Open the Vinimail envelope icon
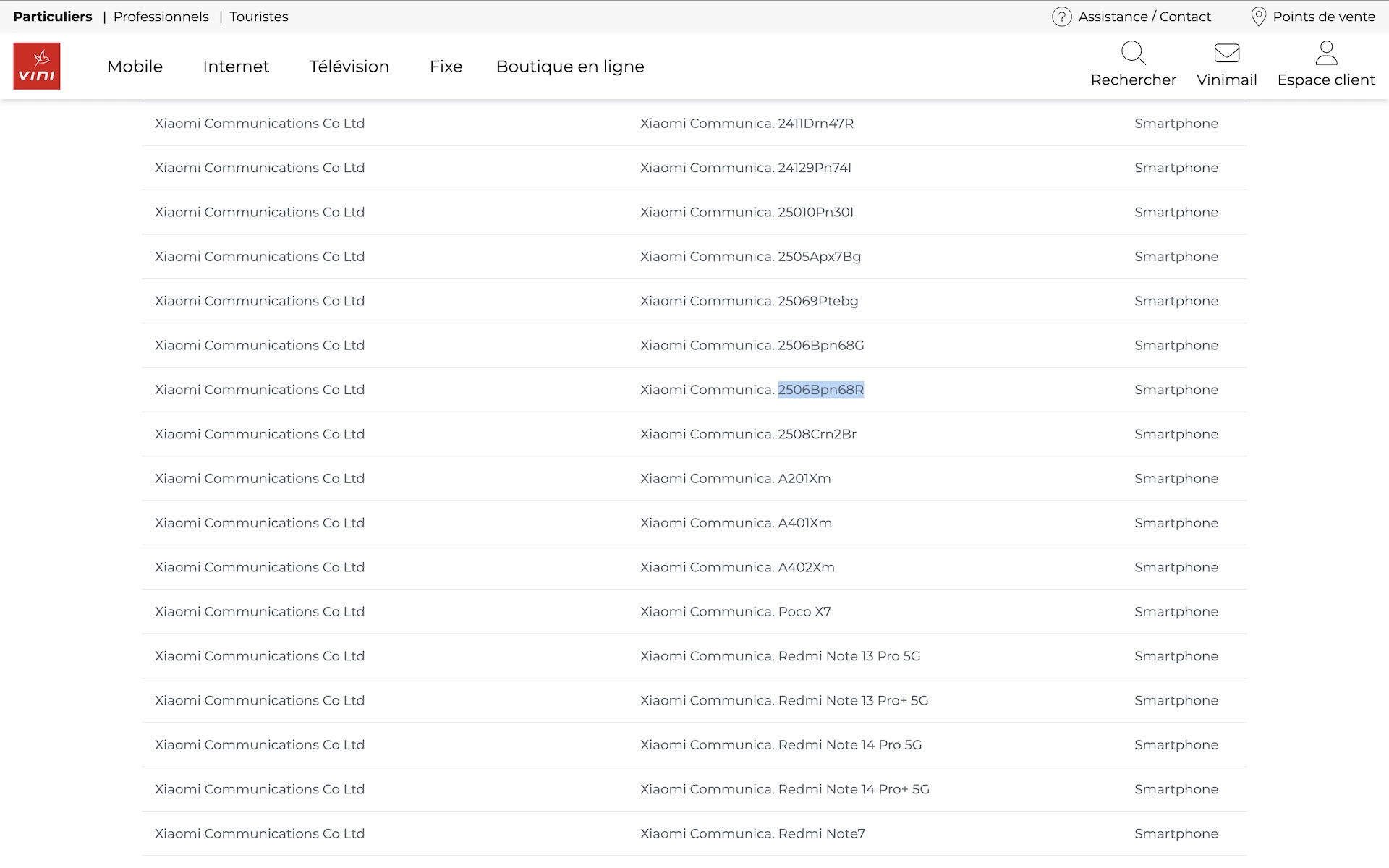 [x=1226, y=53]
